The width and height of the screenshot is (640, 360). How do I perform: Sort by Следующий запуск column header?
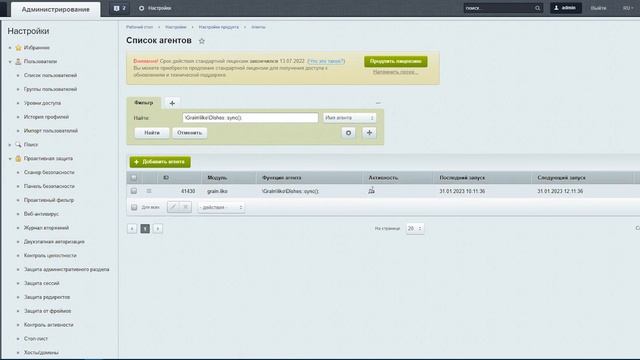click(561, 178)
